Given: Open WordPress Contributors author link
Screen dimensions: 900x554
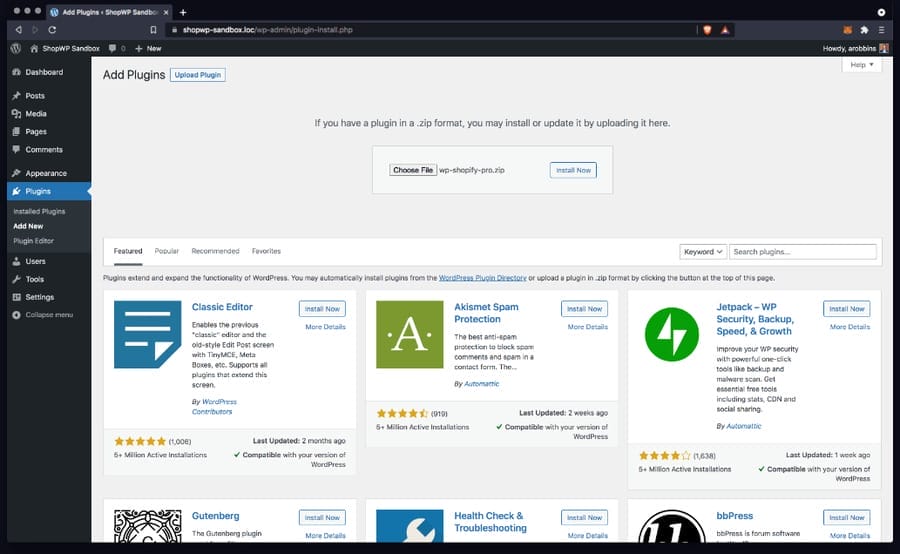Looking at the screenshot, I should click(214, 406).
